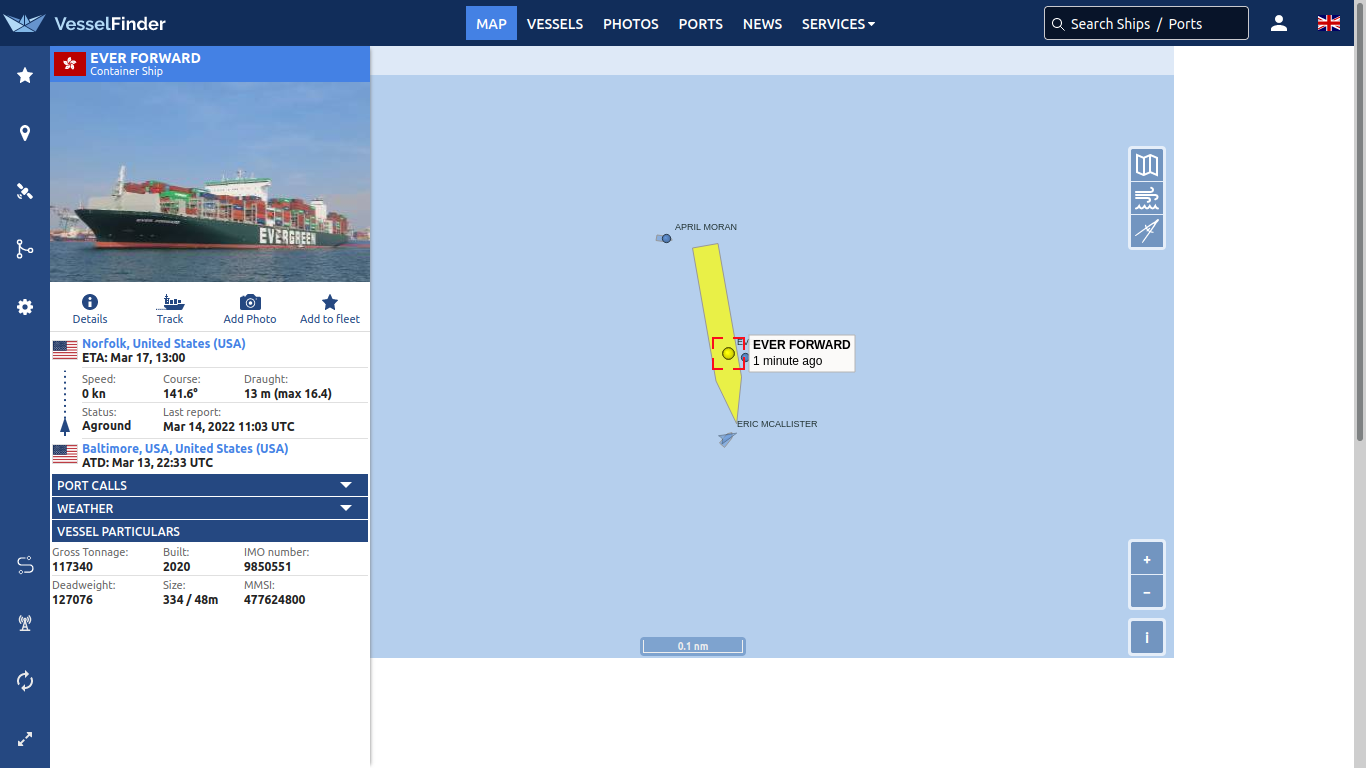Toggle fullscreen with the expand arrows icon
Viewport: 1366px width, 768px height.
(x=25, y=739)
